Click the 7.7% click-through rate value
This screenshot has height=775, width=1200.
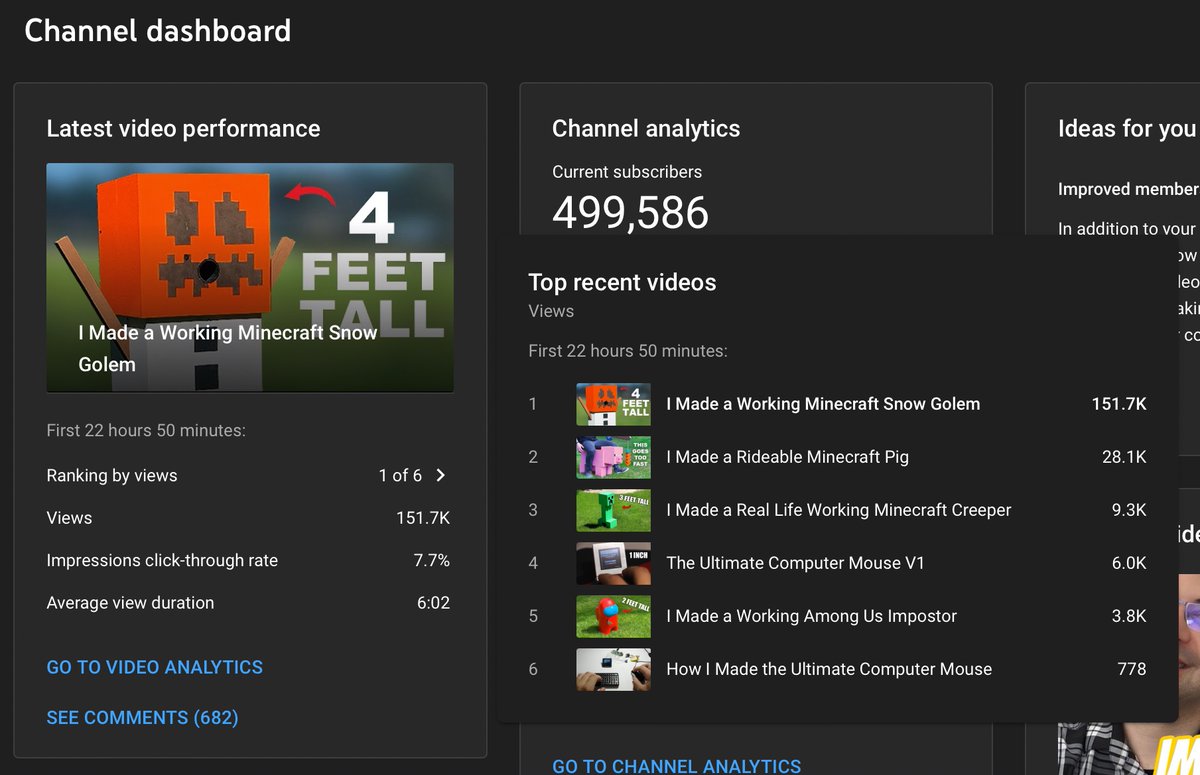(432, 561)
